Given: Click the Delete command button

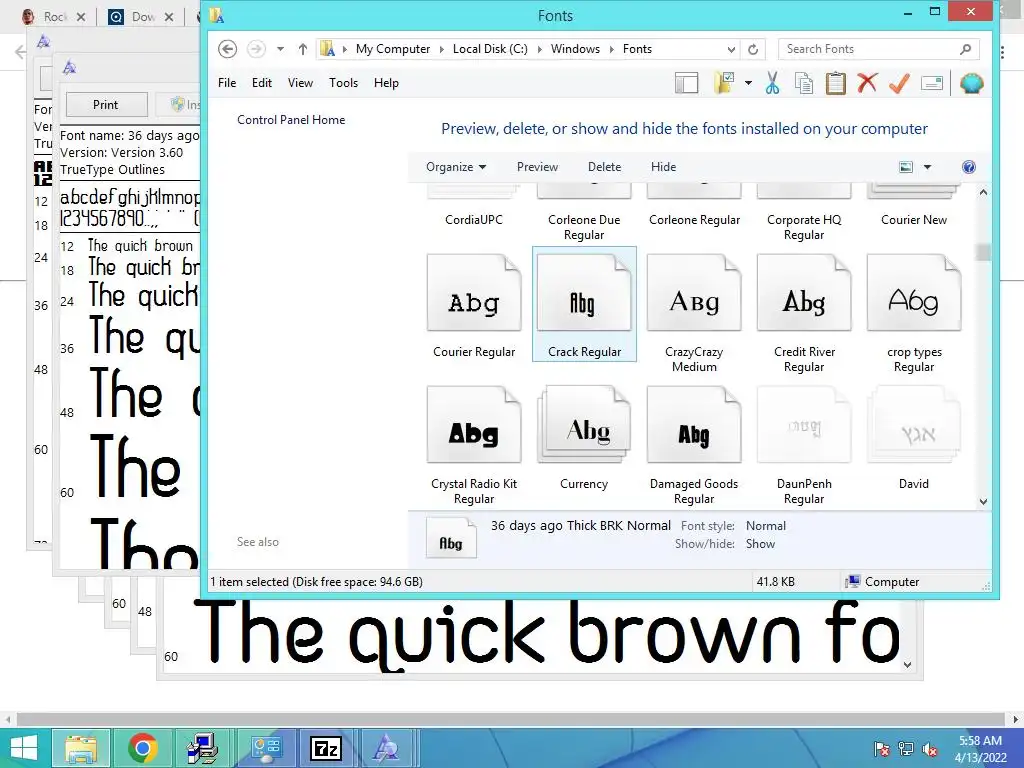Looking at the screenshot, I should coord(604,167).
